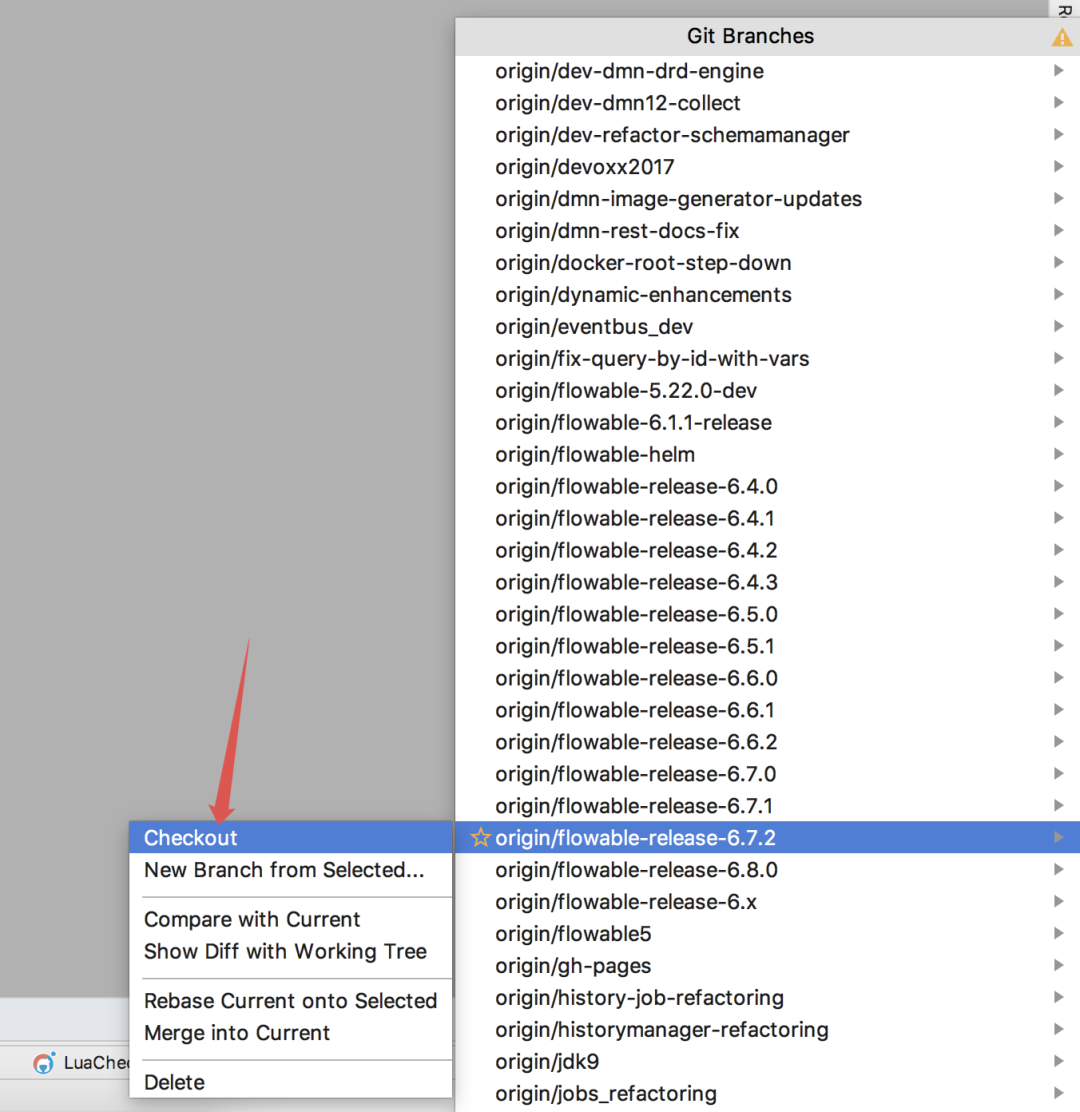
Task: Expand submenu arrow for origin/devoxx2017
Action: (1058, 166)
